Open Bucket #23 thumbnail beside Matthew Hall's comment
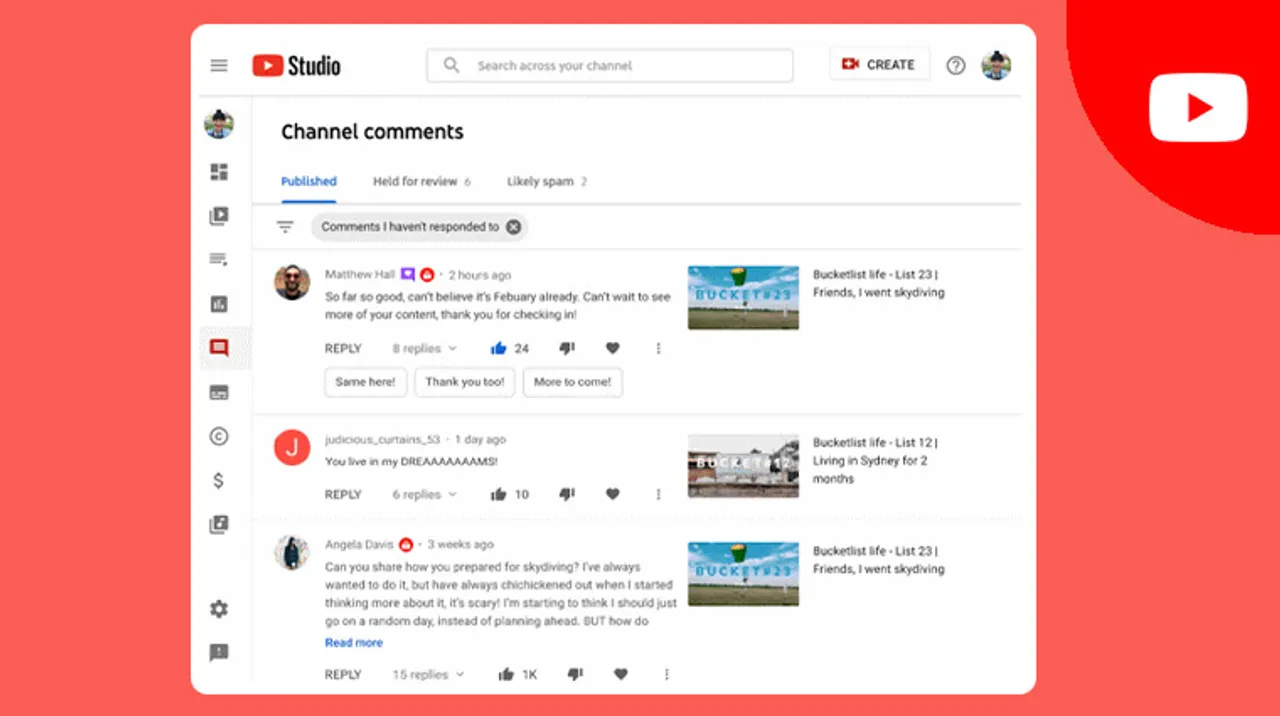The image size is (1280, 716). 743,297
